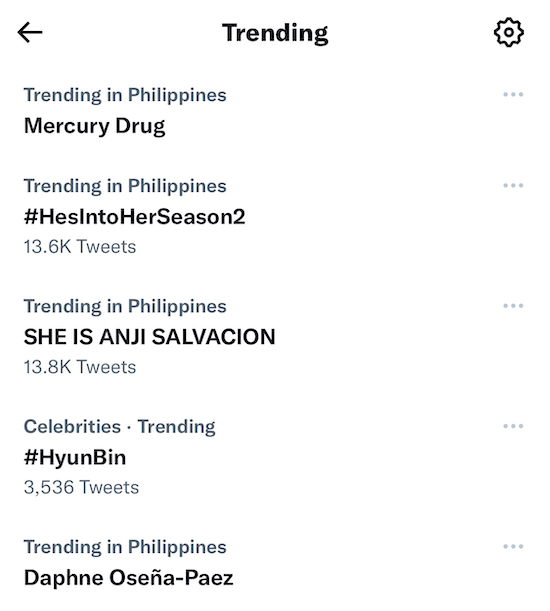Open the Mercury Drug trending topic
The width and height of the screenshot is (550, 611).
pos(94,127)
